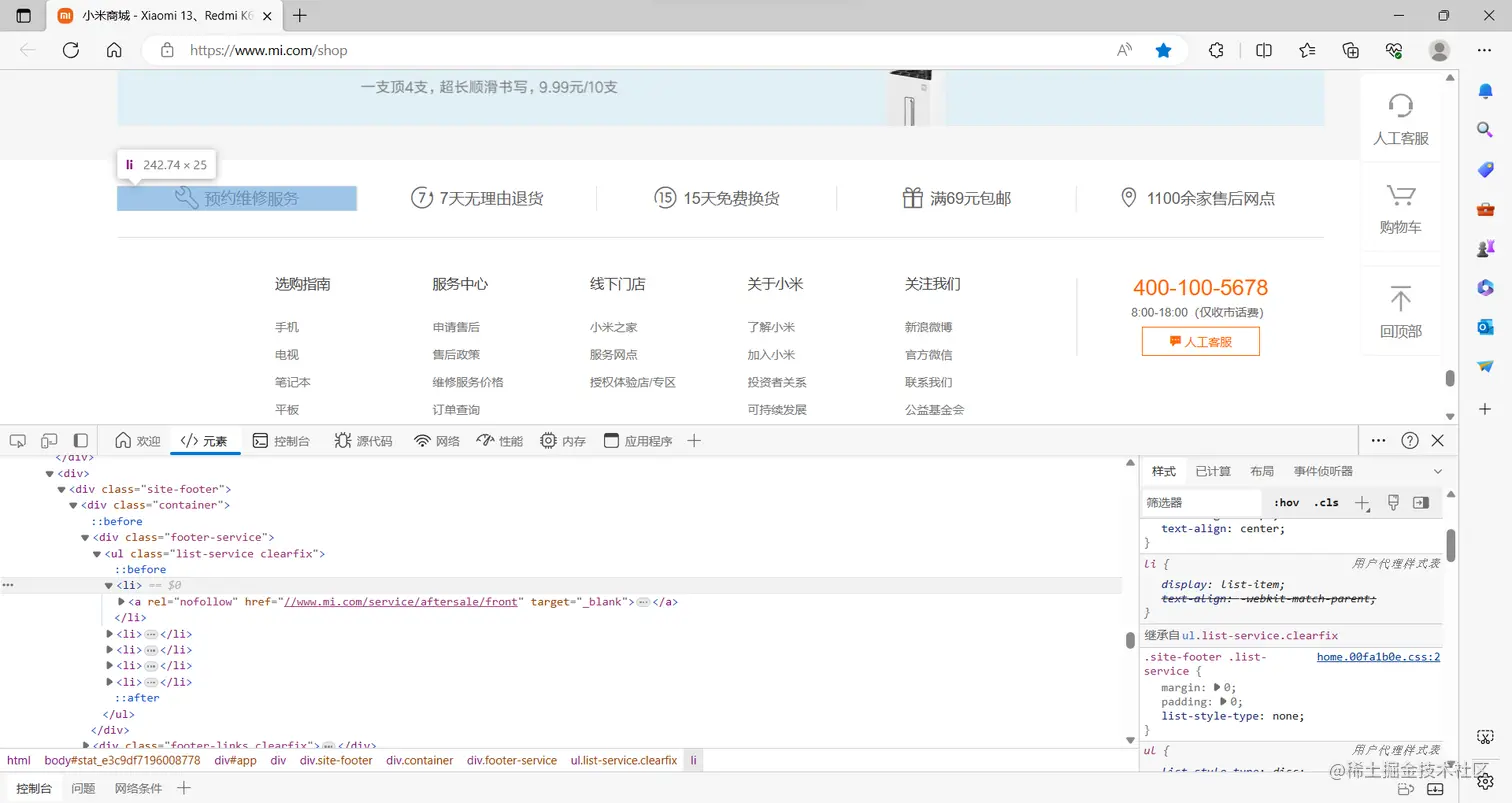Click the sidebar add plus icon
The image size is (1512, 803).
[x=1485, y=409]
